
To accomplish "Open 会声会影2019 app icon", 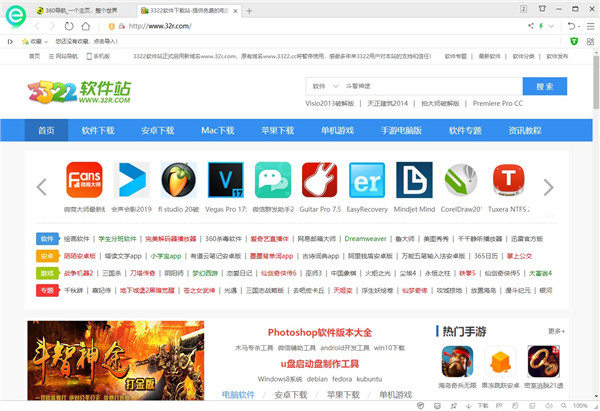I will 132,179.
